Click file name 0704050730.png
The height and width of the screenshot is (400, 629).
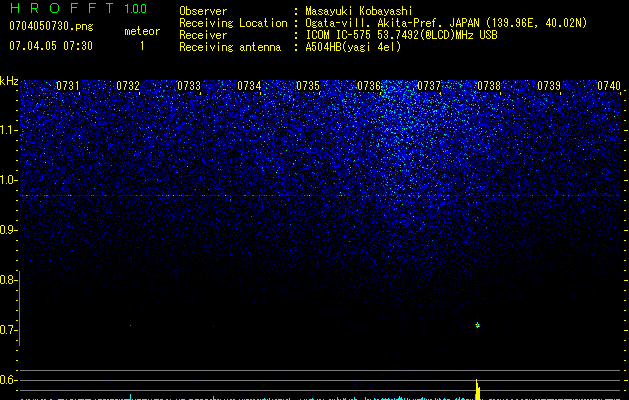pos(51,27)
